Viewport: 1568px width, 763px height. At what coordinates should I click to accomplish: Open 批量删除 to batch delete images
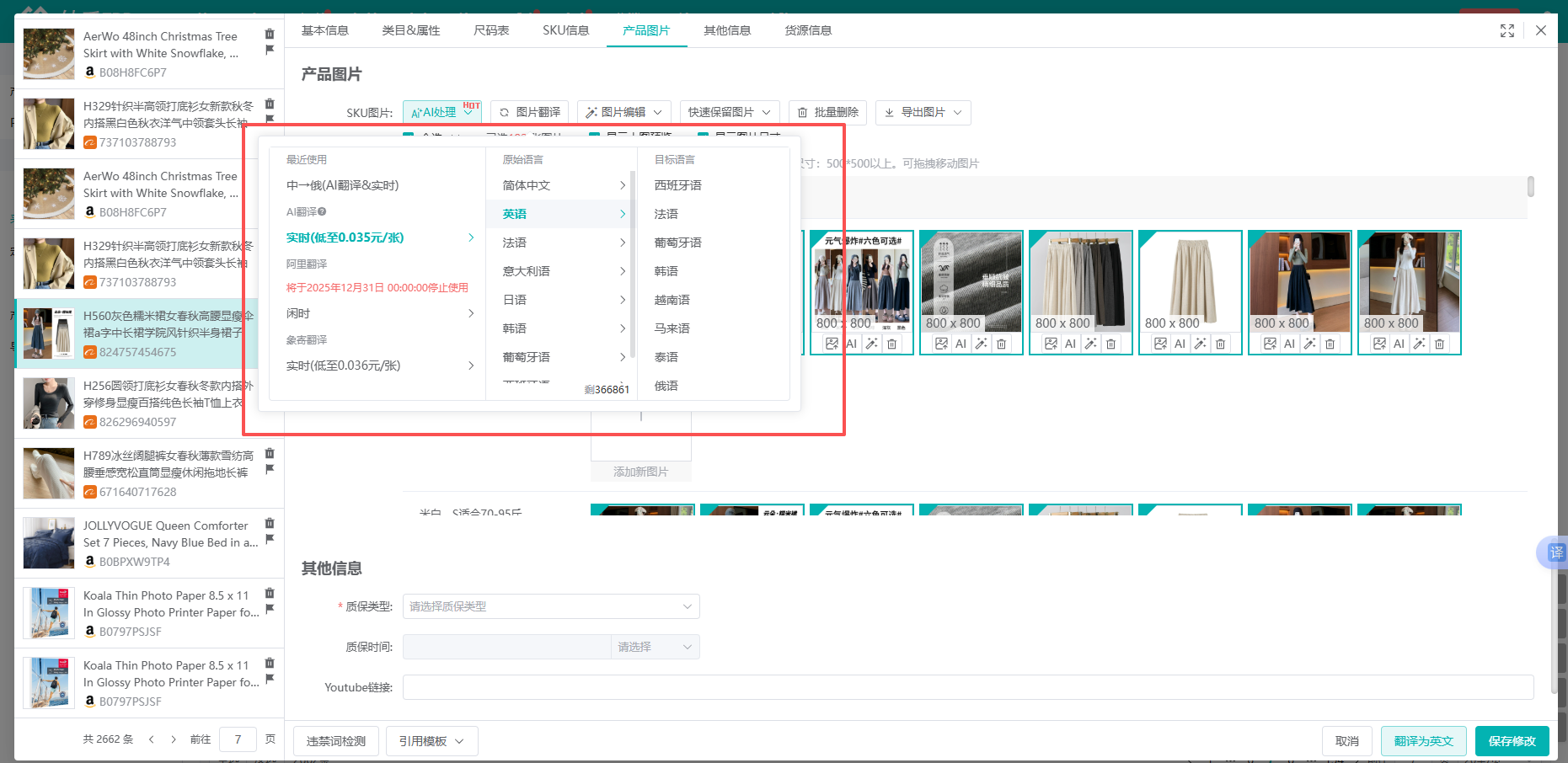[x=827, y=112]
